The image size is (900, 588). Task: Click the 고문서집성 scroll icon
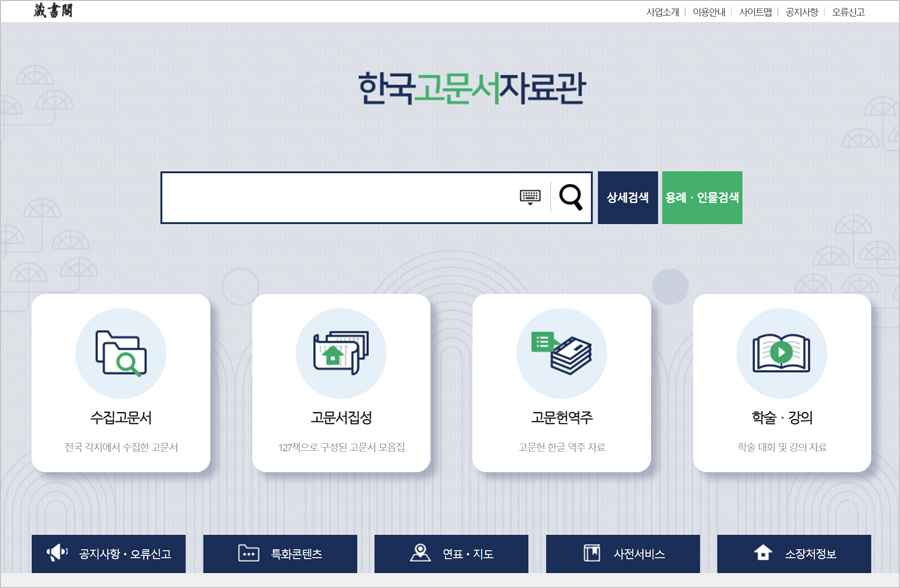341,353
